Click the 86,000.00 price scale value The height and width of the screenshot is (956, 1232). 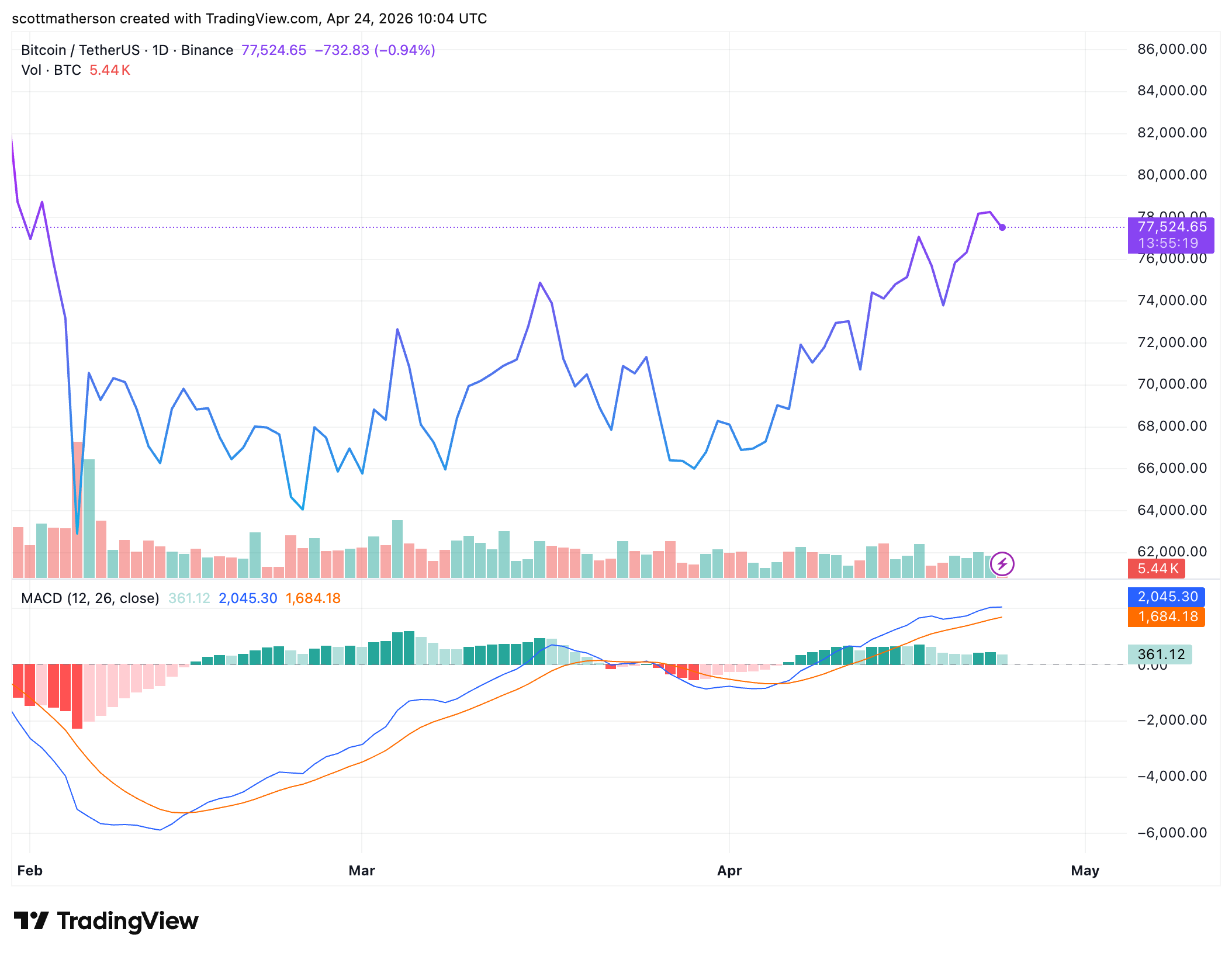(1171, 49)
